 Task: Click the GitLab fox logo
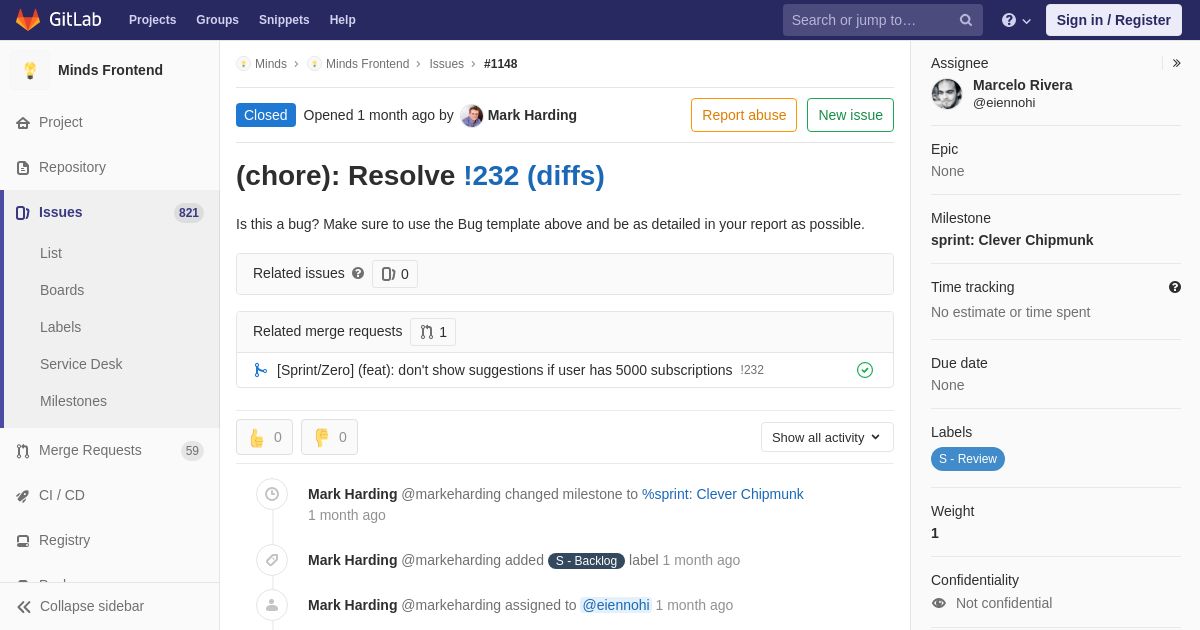28,20
